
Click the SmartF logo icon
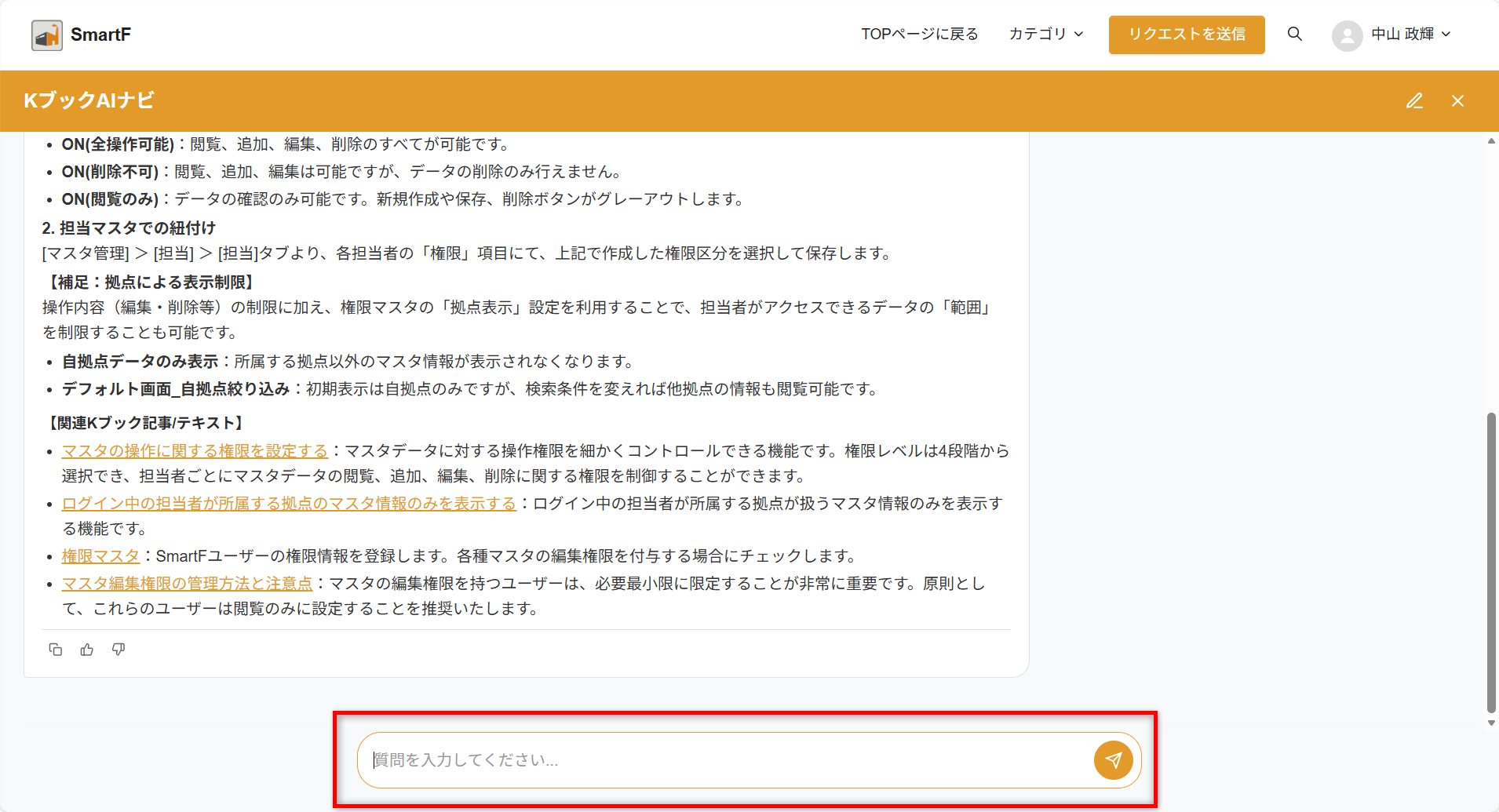click(47, 35)
